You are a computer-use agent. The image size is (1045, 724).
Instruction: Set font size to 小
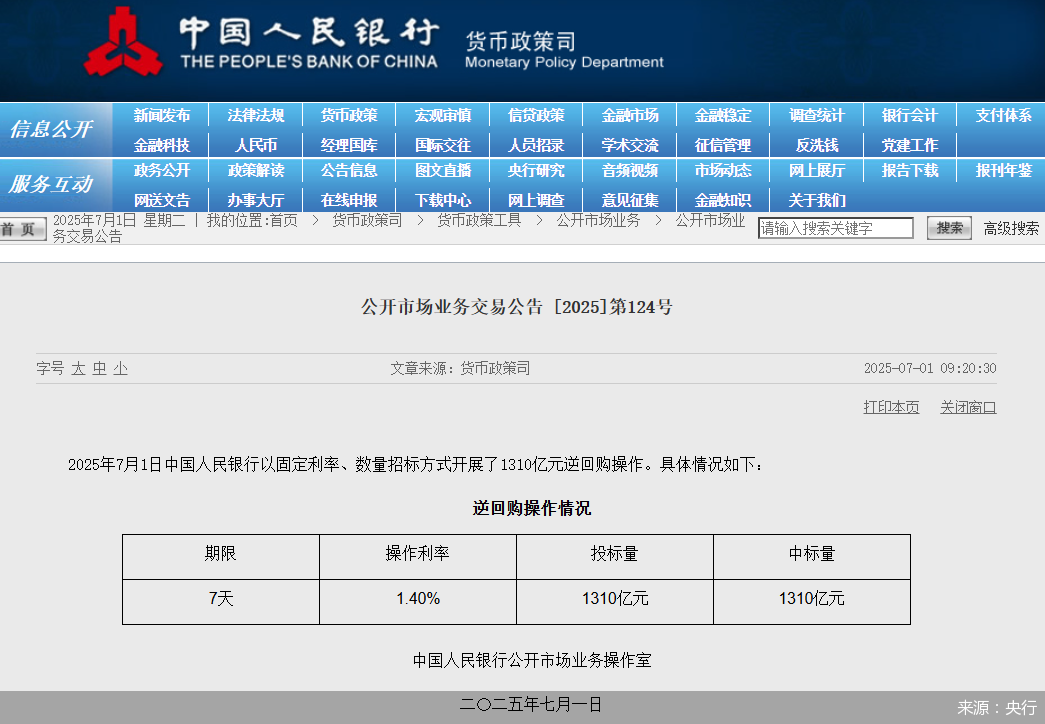[x=120, y=369]
